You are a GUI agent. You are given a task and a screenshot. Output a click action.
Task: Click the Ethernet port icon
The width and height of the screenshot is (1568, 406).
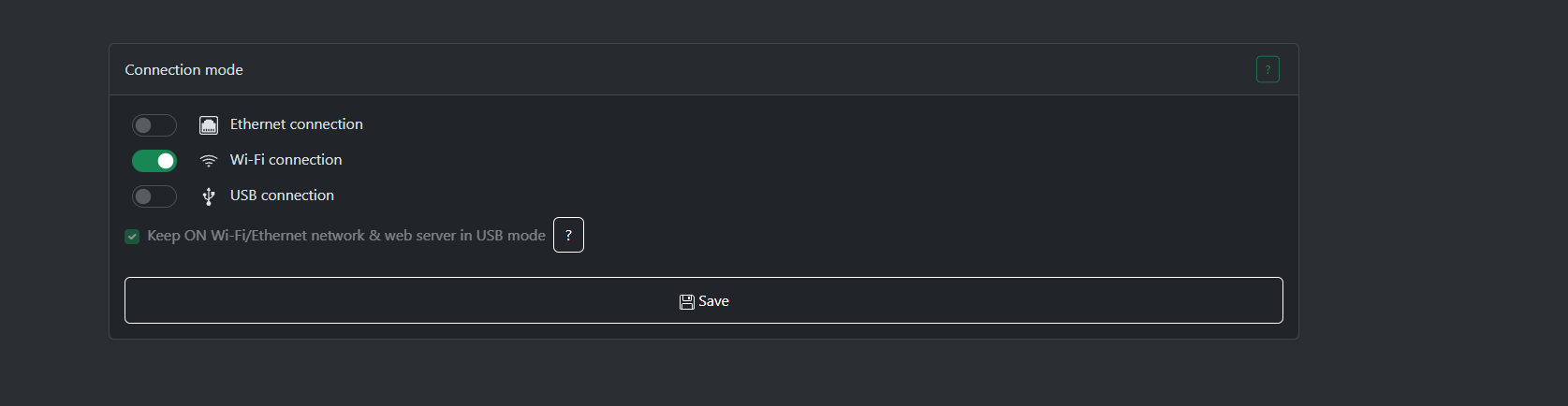[209, 125]
